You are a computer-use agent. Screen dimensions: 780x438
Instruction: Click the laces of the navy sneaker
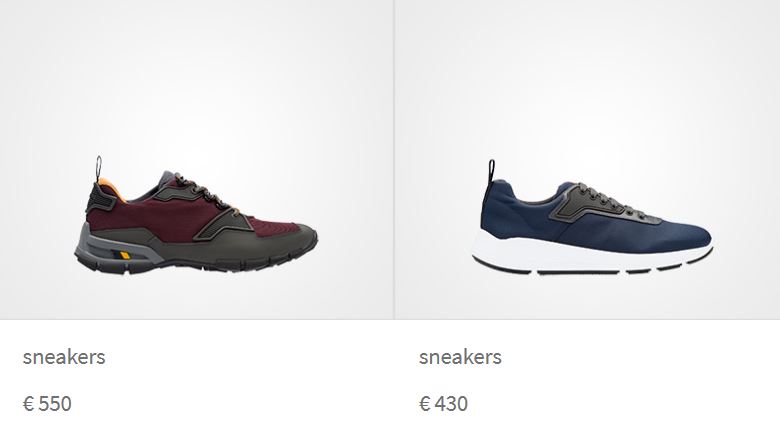point(609,199)
